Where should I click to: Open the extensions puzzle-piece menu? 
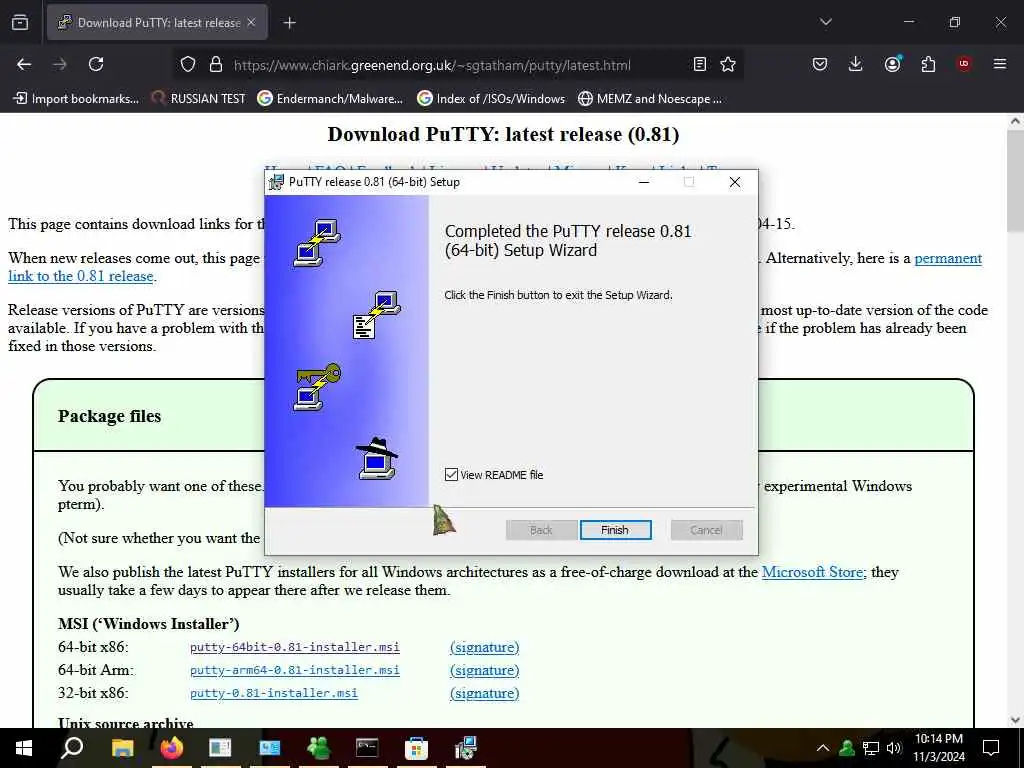coord(928,64)
